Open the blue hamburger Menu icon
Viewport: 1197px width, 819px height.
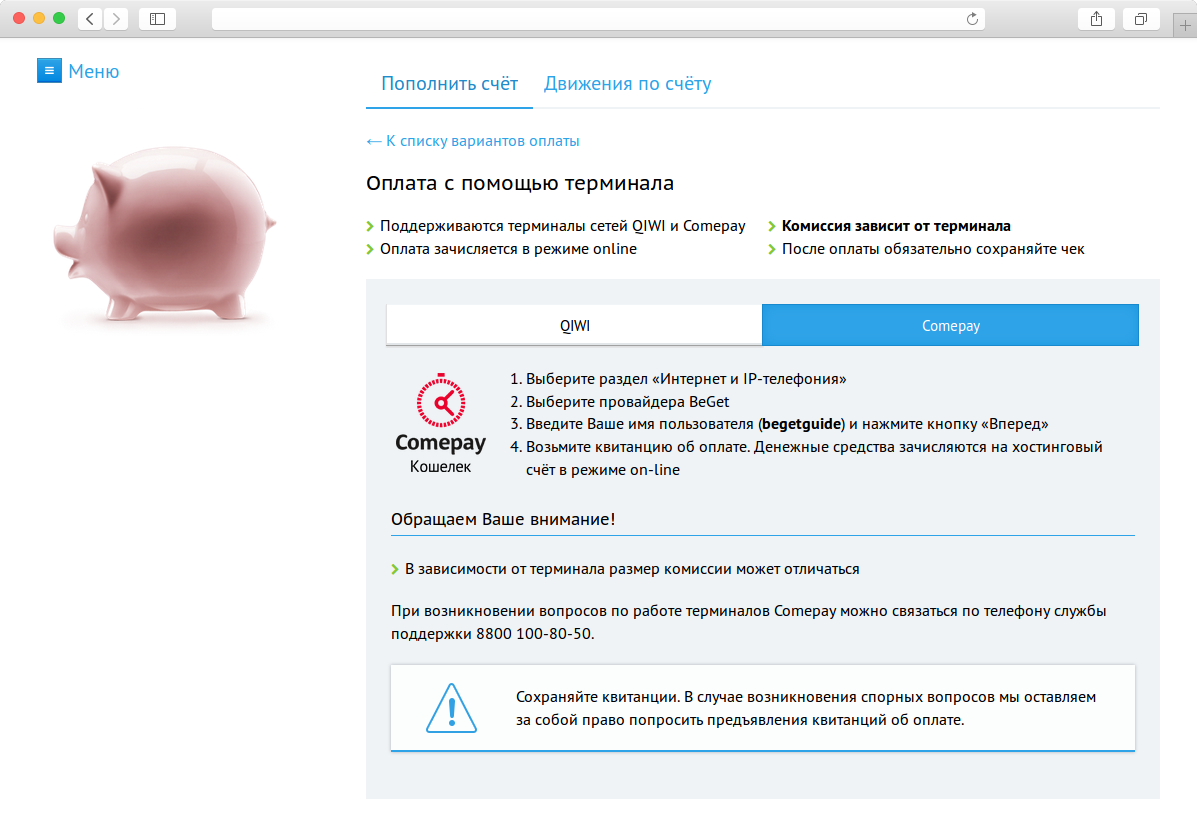49,71
